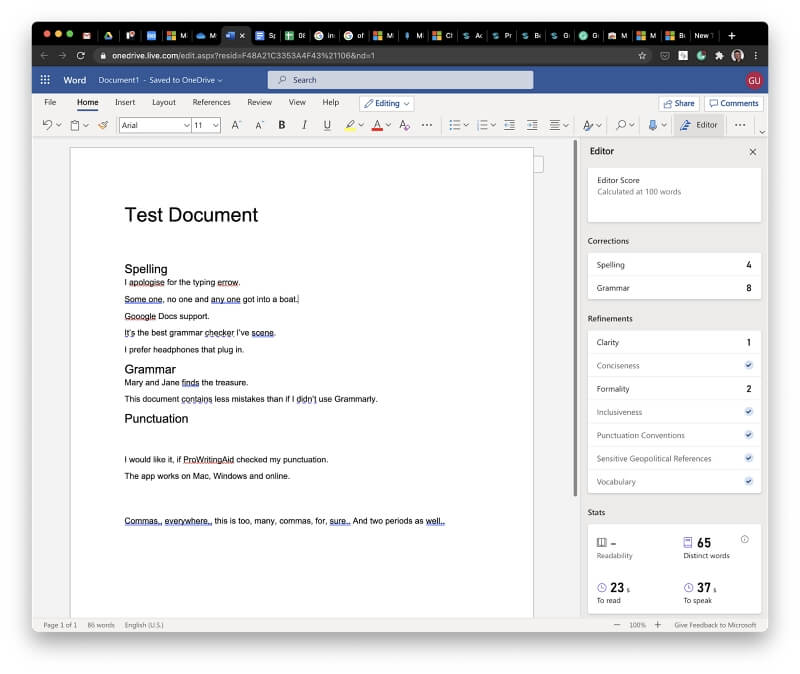800x674 pixels.
Task: Close the Editor pane
Action: point(753,152)
